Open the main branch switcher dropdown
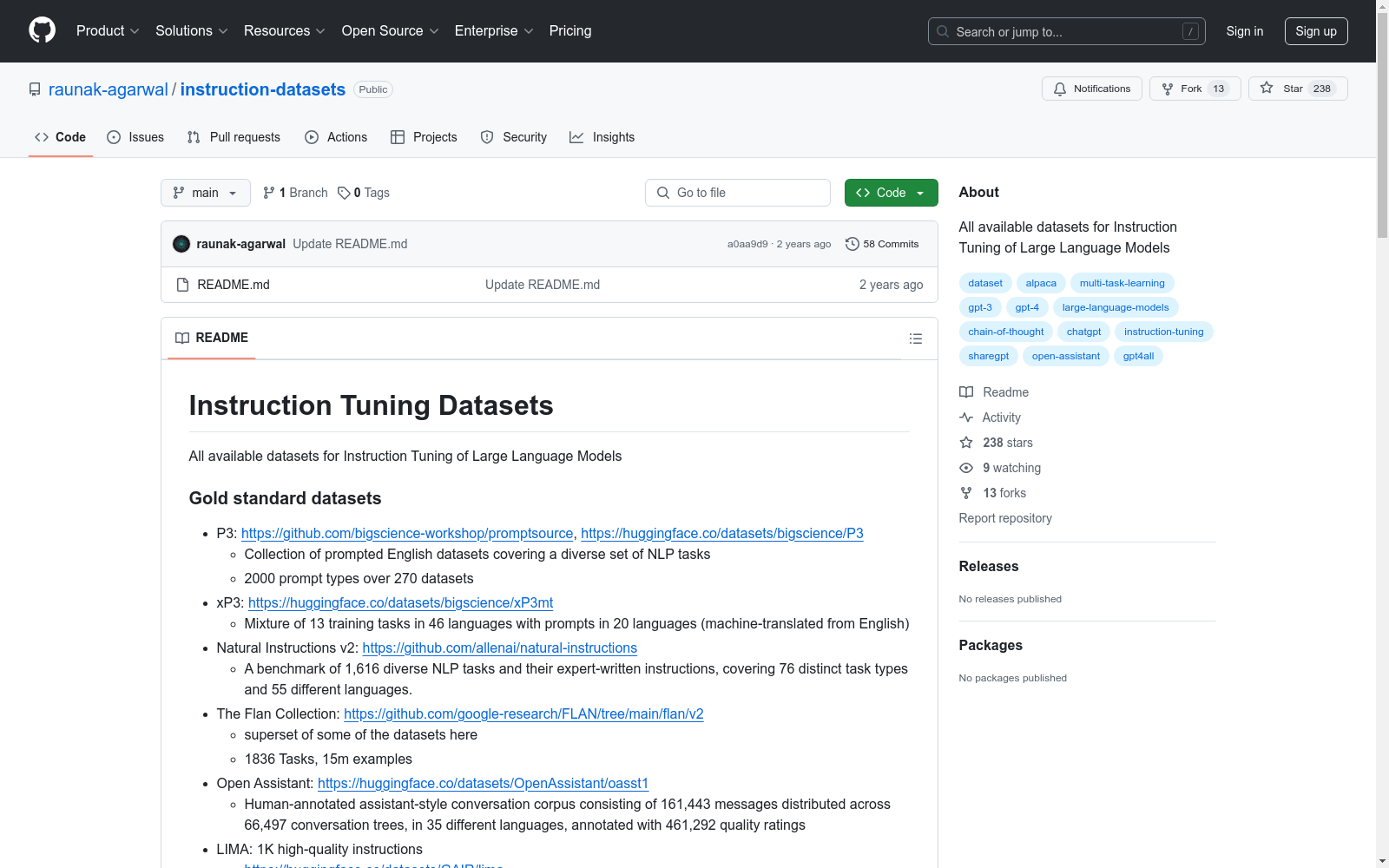The height and width of the screenshot is (868, 1389). 206,193
